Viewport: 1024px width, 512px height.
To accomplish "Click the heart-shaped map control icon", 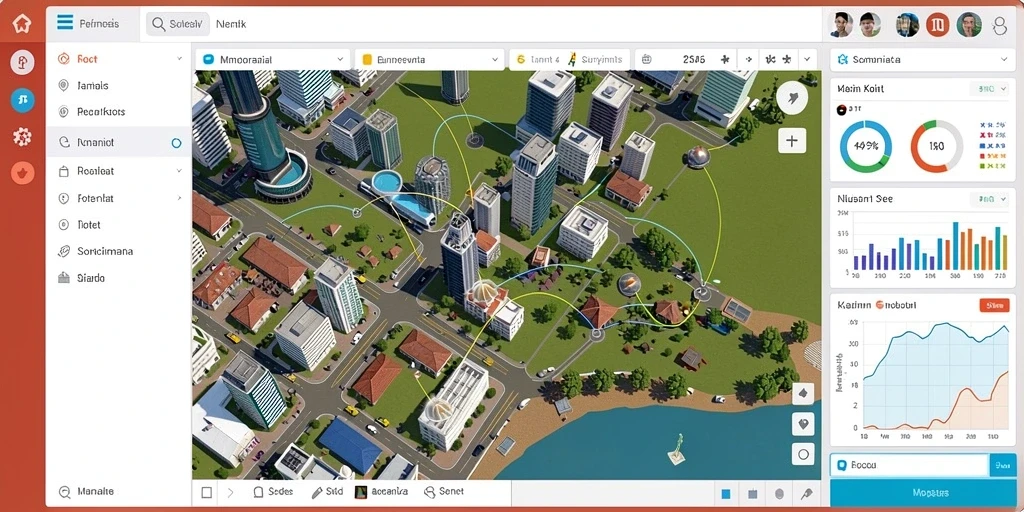I will (803, 424).
